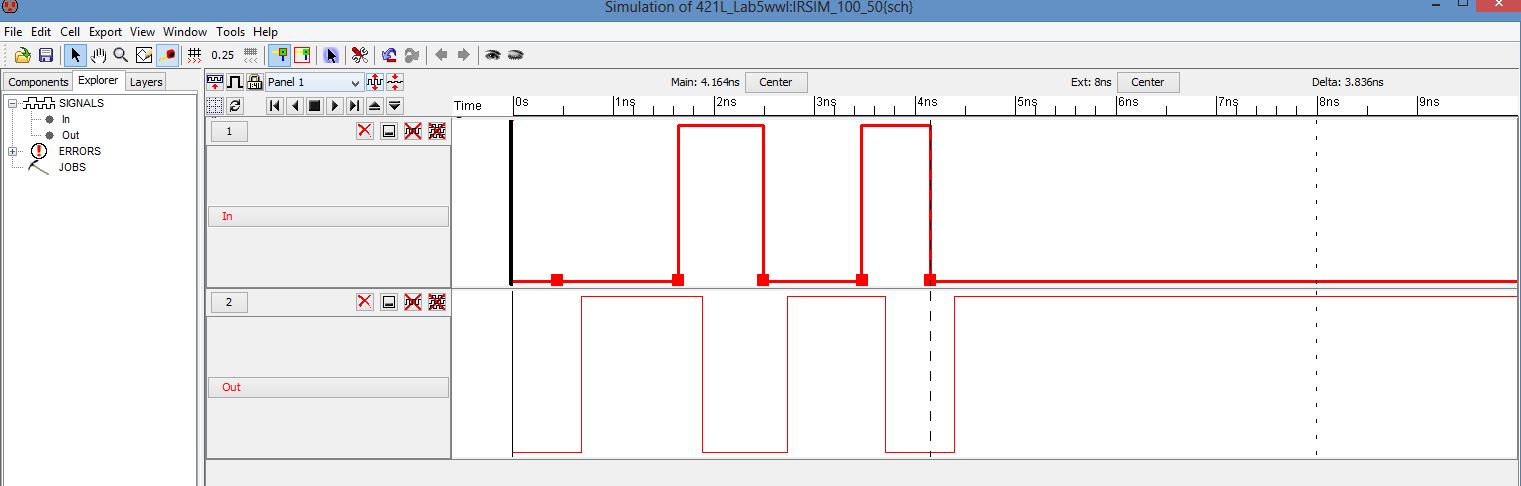Click the faded grid icon after 0.25

[251, 55]
